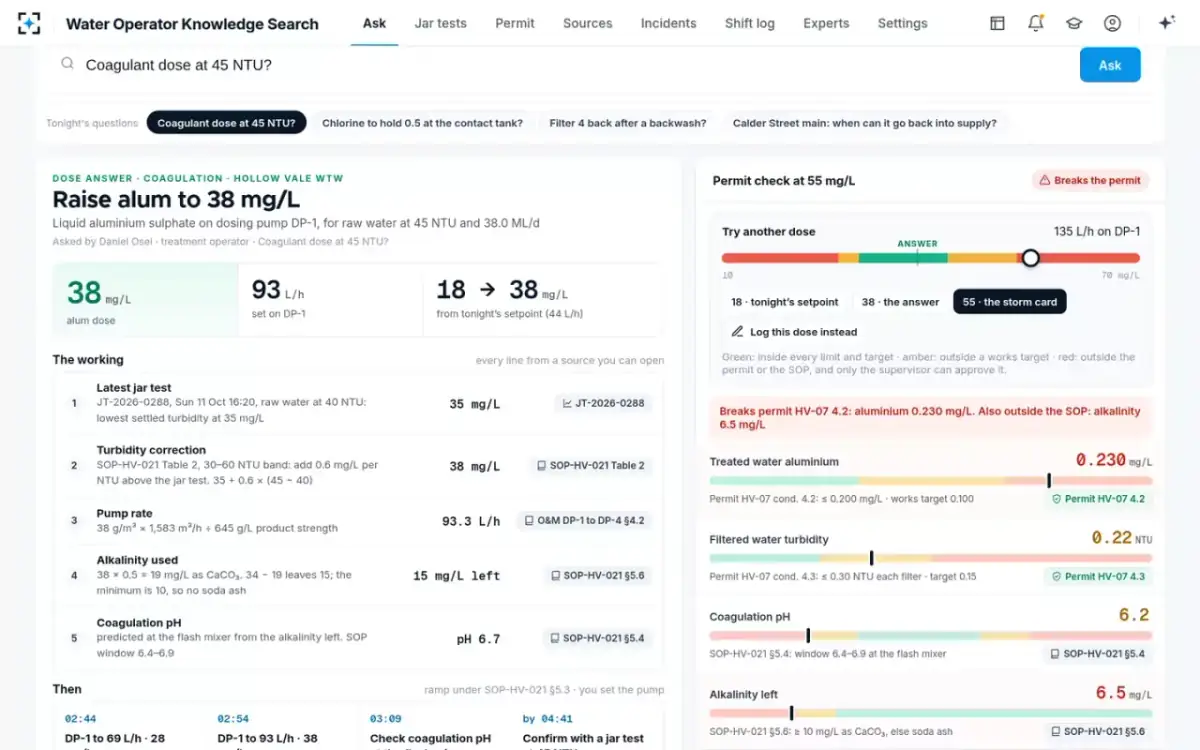Click the 'by 04:41' step time
This screenshot has height=750, width=1200.
[547, 719]
